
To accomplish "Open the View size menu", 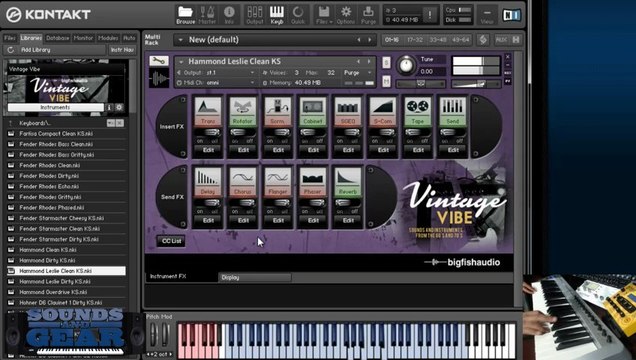I will (487, 15).
